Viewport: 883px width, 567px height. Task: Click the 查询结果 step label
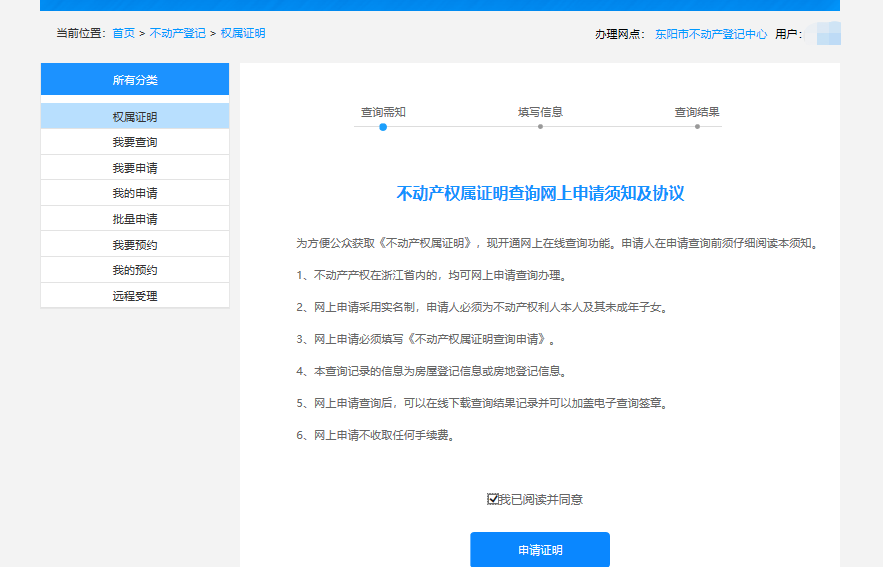point(697,112)
